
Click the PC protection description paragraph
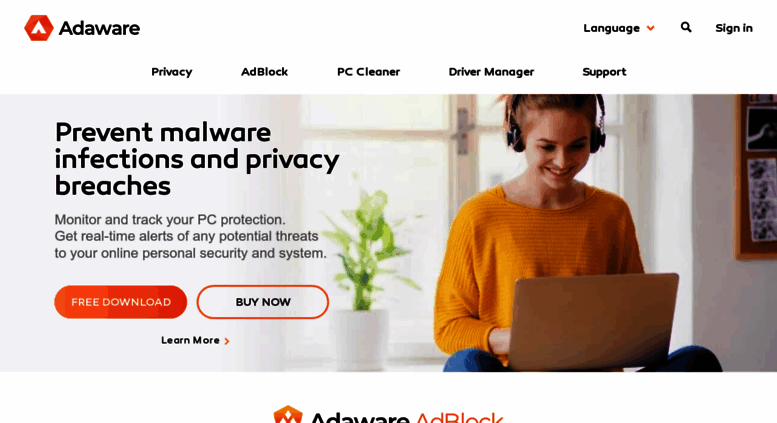coord(190,236)
